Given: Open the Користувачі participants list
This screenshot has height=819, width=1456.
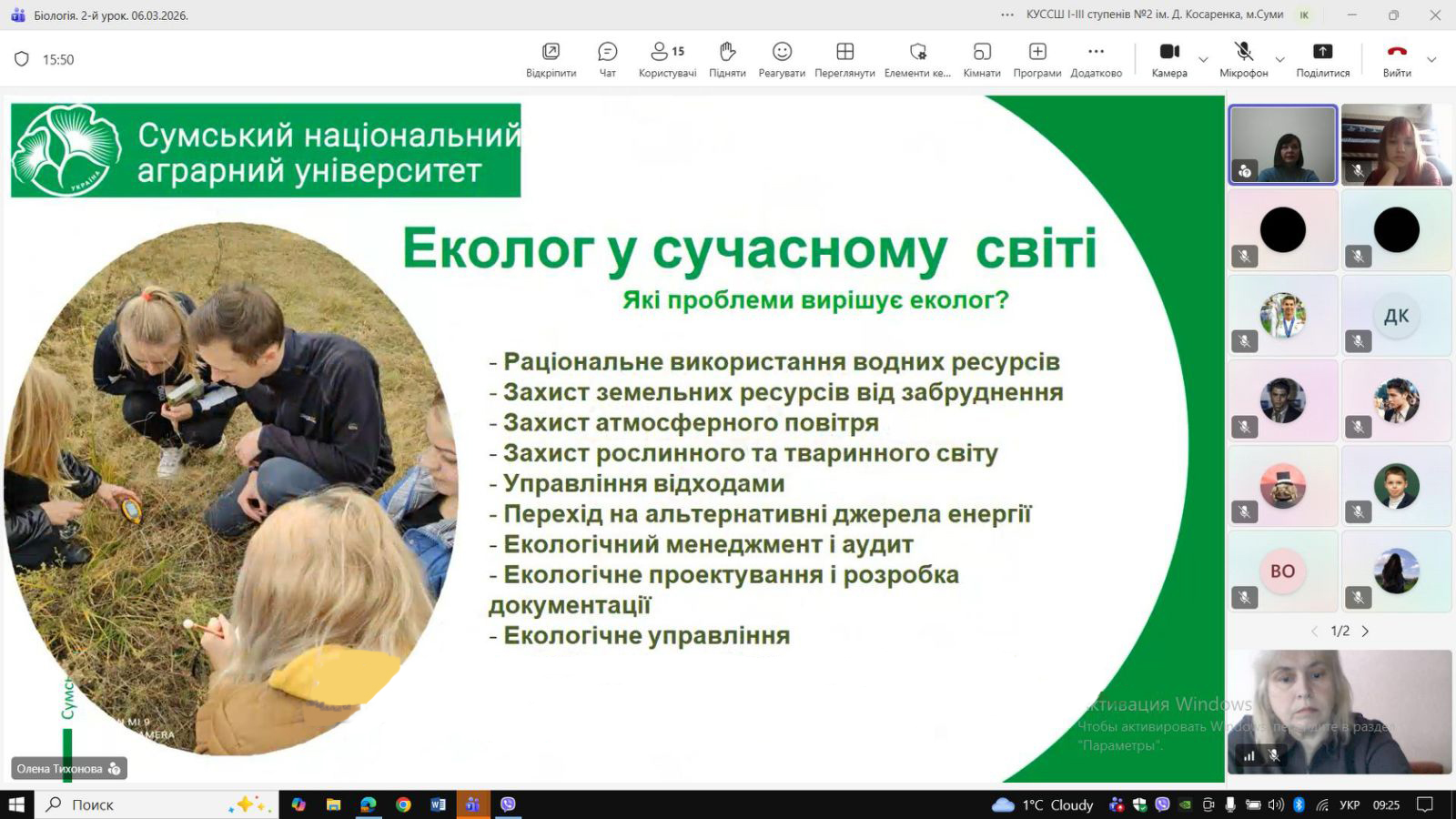Looking at the screenshot, I should (x=667, y=59).
